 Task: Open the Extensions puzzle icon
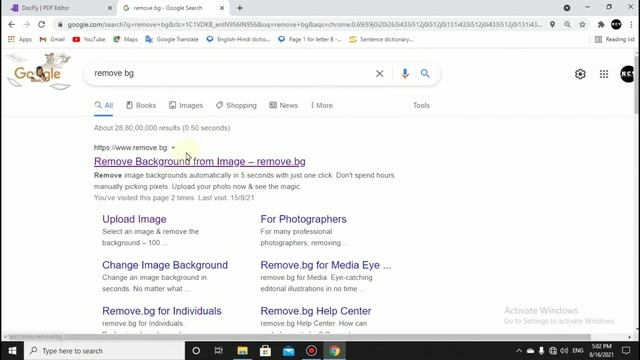pyautogui.click(x=601, y=24)
